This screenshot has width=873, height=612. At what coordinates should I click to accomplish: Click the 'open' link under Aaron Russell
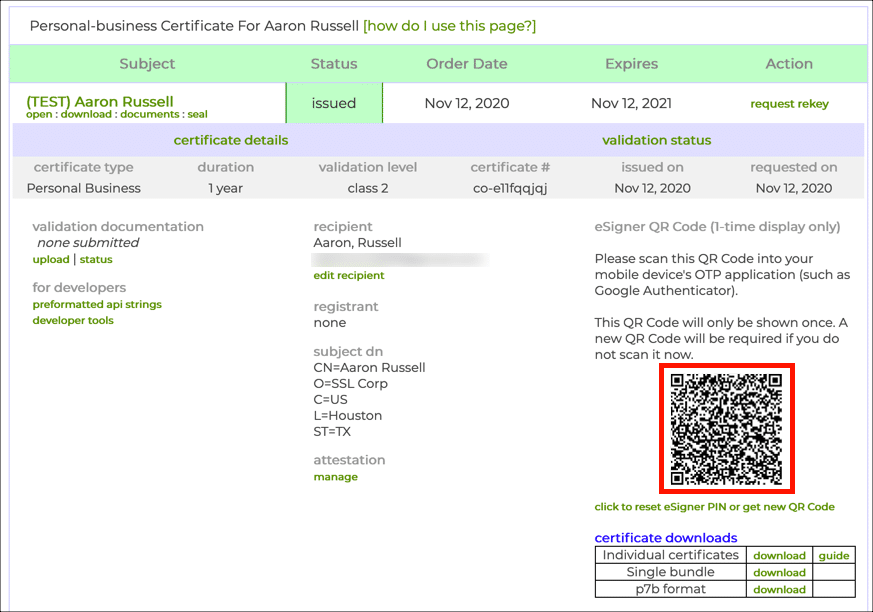tap(39, 115)
